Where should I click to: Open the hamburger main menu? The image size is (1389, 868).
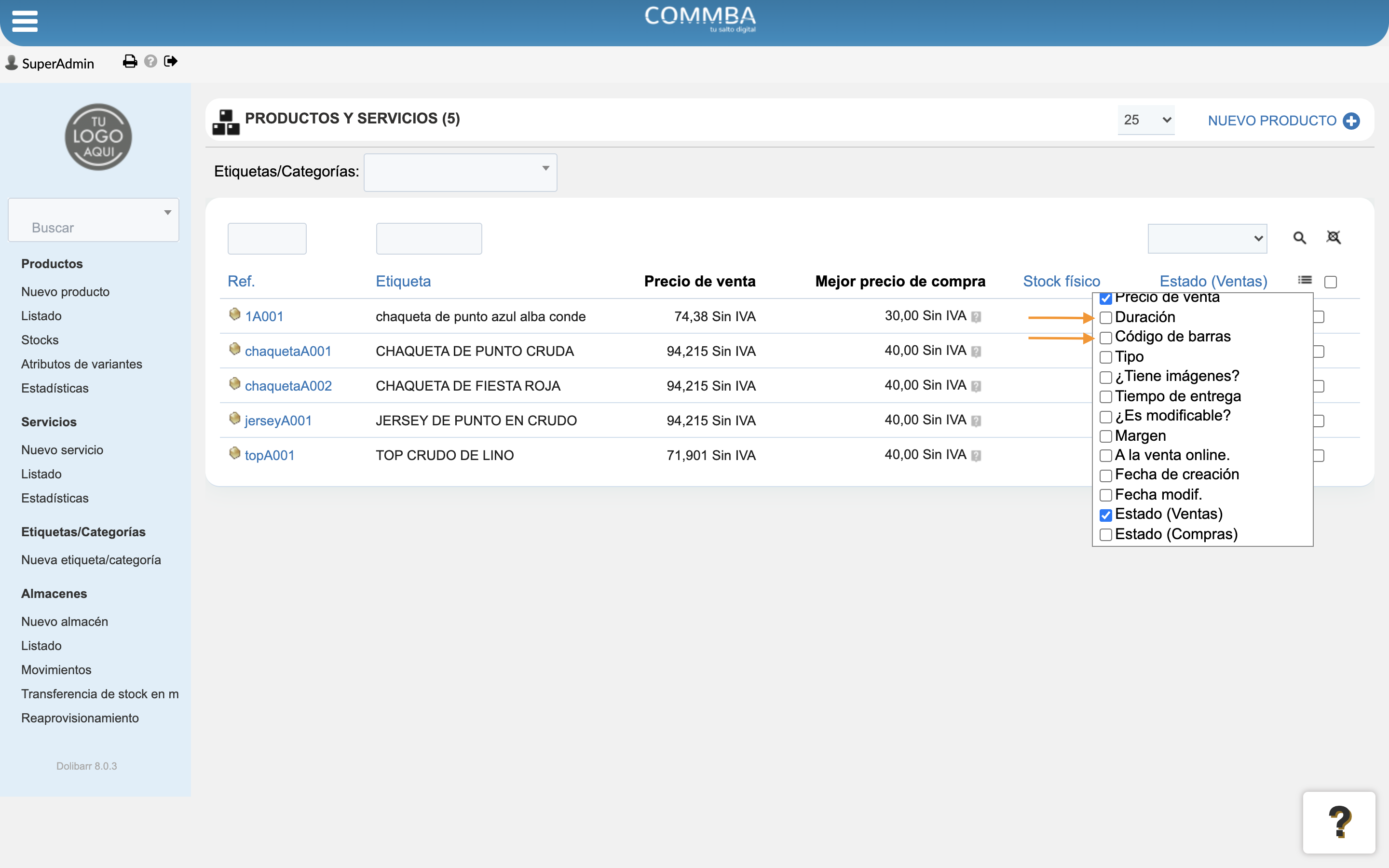point(25,21)
